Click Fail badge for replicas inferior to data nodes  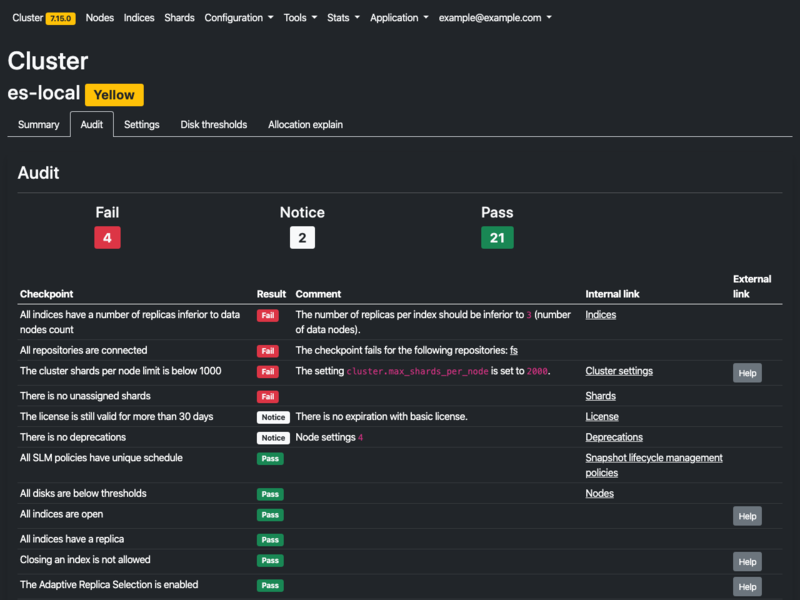point(267,315)
